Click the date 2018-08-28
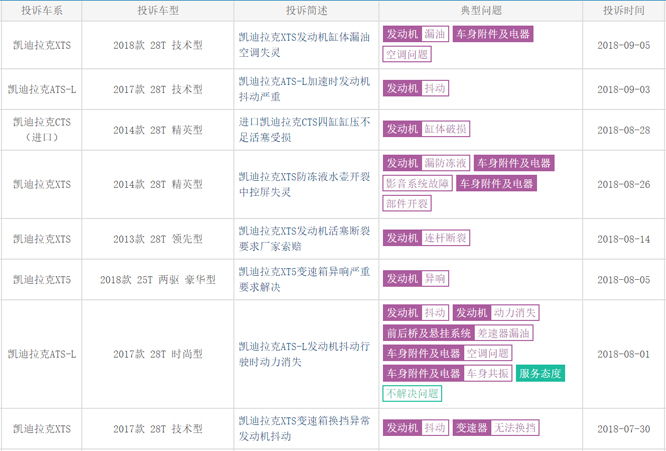This screenshot has width=666, height=451. pos(624,130)
